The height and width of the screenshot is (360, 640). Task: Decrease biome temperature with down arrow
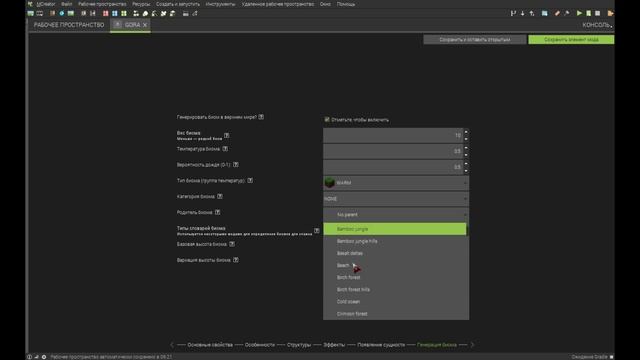[466, 155]
